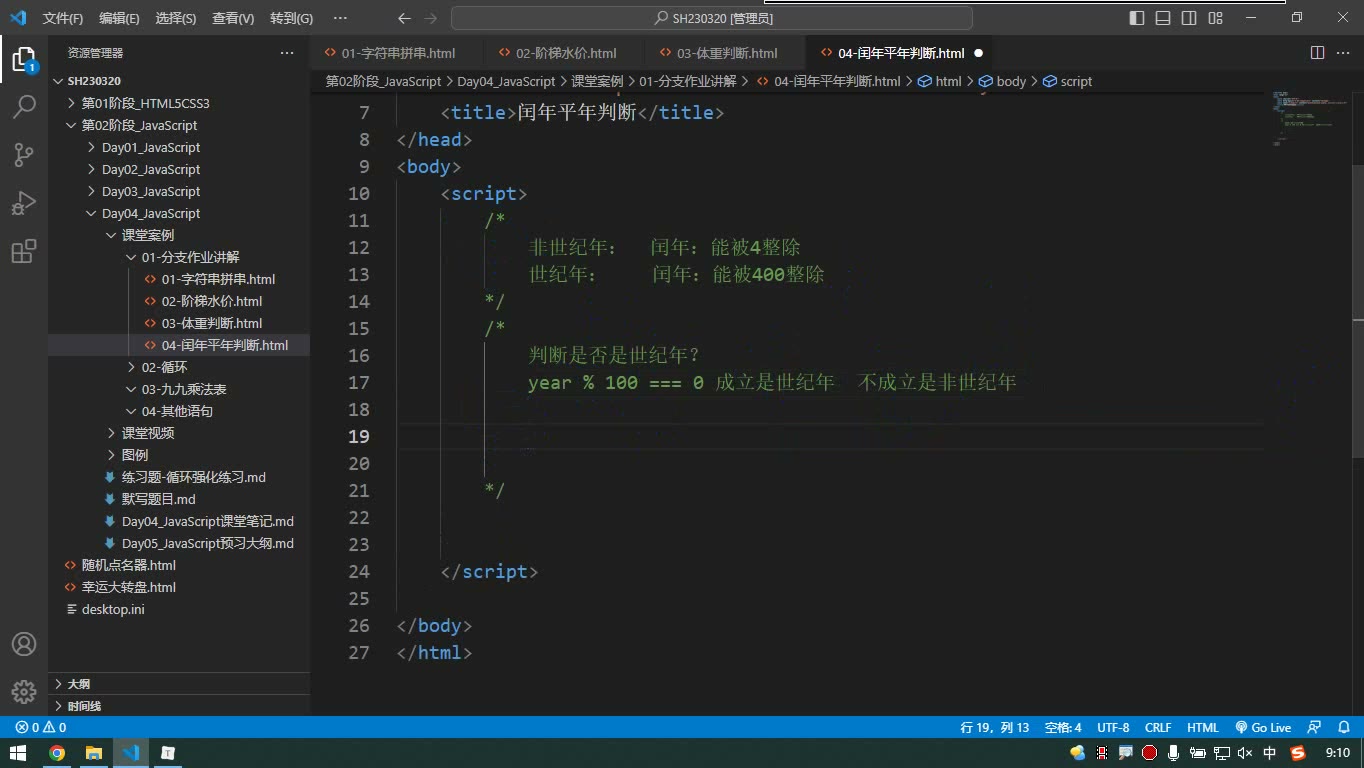Open File Explorer from the taskbar
Image resolution: width=1364 pixels, height=768 pixels.
94,753
